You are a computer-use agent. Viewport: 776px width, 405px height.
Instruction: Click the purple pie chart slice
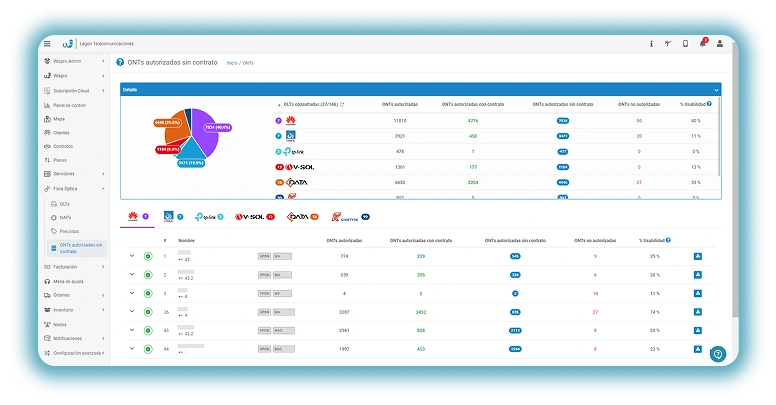(205, 131)
